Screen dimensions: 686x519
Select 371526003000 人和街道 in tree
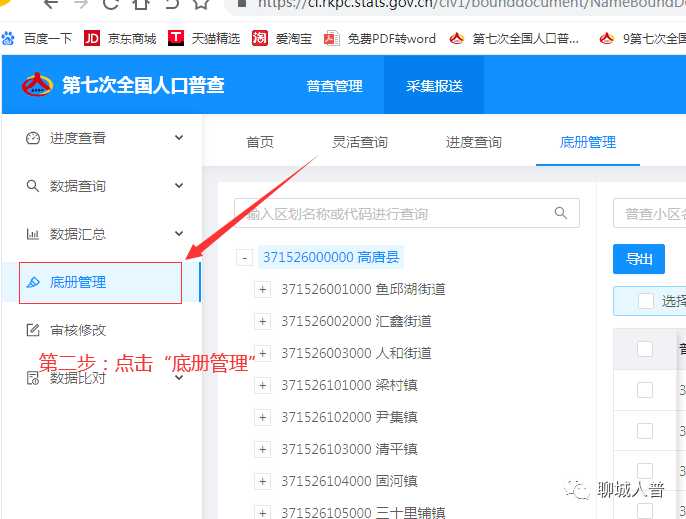coord(356,354)
